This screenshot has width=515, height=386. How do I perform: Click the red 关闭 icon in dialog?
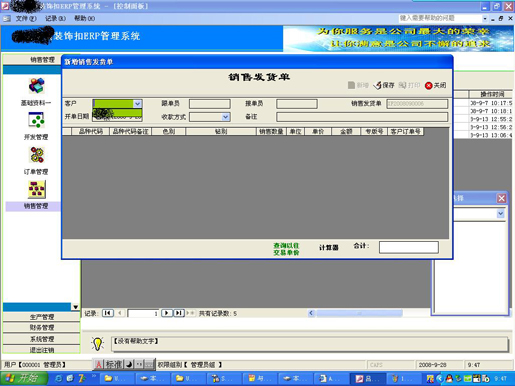(x=429, y=86)
